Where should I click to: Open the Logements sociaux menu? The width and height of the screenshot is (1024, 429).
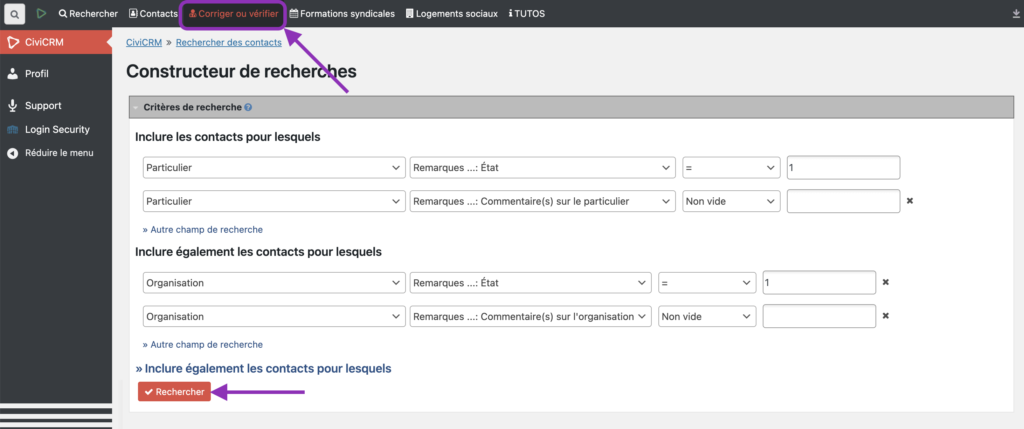click(x=452, y=14)
